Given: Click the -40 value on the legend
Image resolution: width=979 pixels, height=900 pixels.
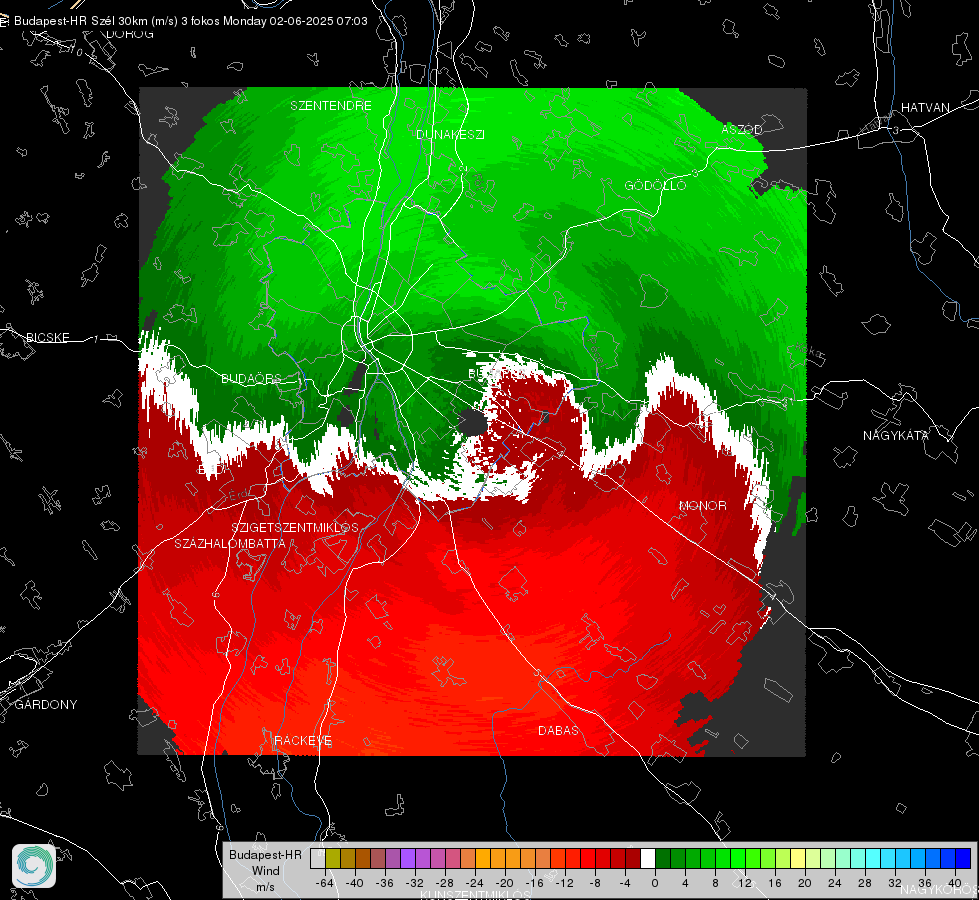Looking at the screenshot, I should pyautogui.click(x=355, y=883).
